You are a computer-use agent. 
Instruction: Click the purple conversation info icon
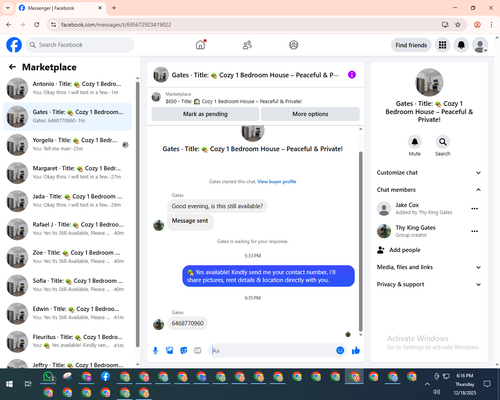coord(352,75)
